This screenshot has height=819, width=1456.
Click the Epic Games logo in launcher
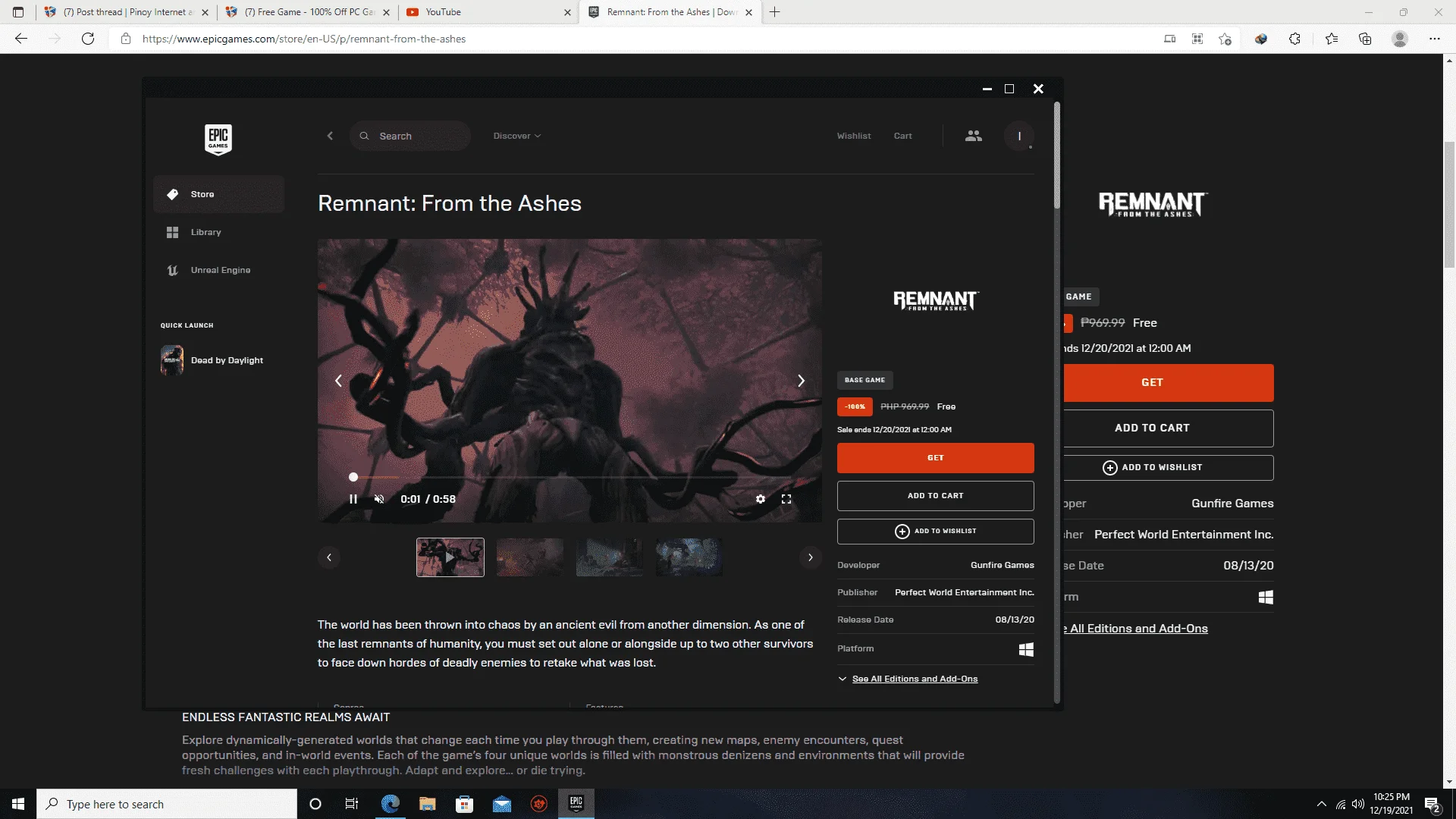[x=218, y=140]
